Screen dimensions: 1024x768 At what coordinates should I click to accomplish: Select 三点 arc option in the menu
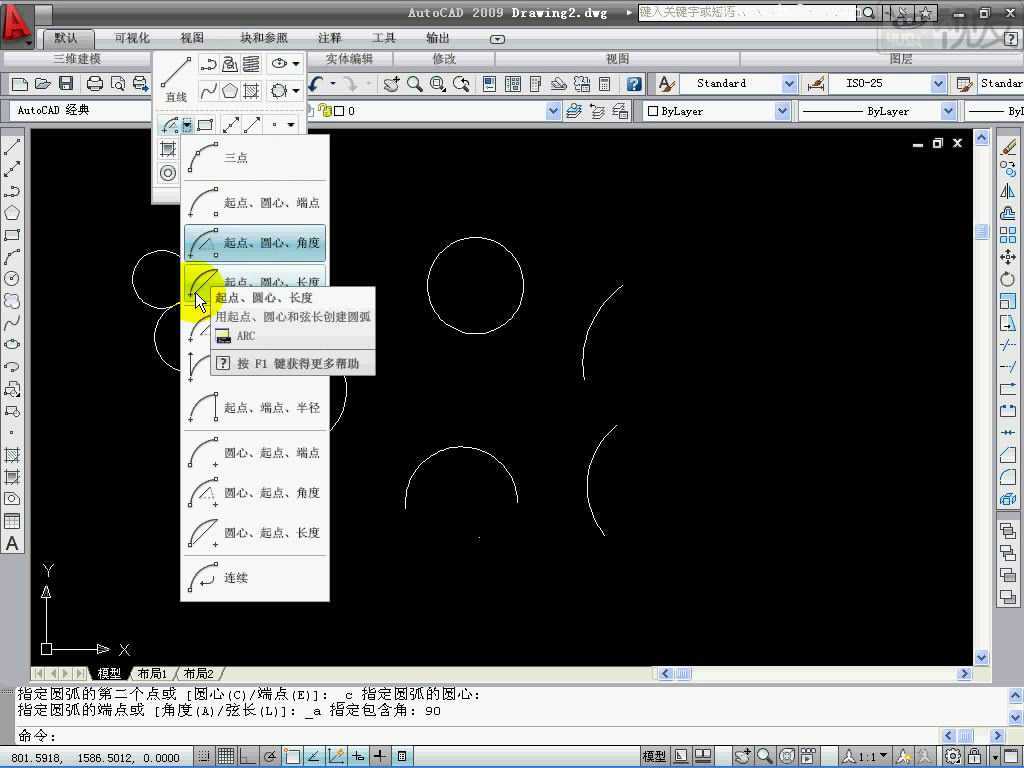[255, 158]
